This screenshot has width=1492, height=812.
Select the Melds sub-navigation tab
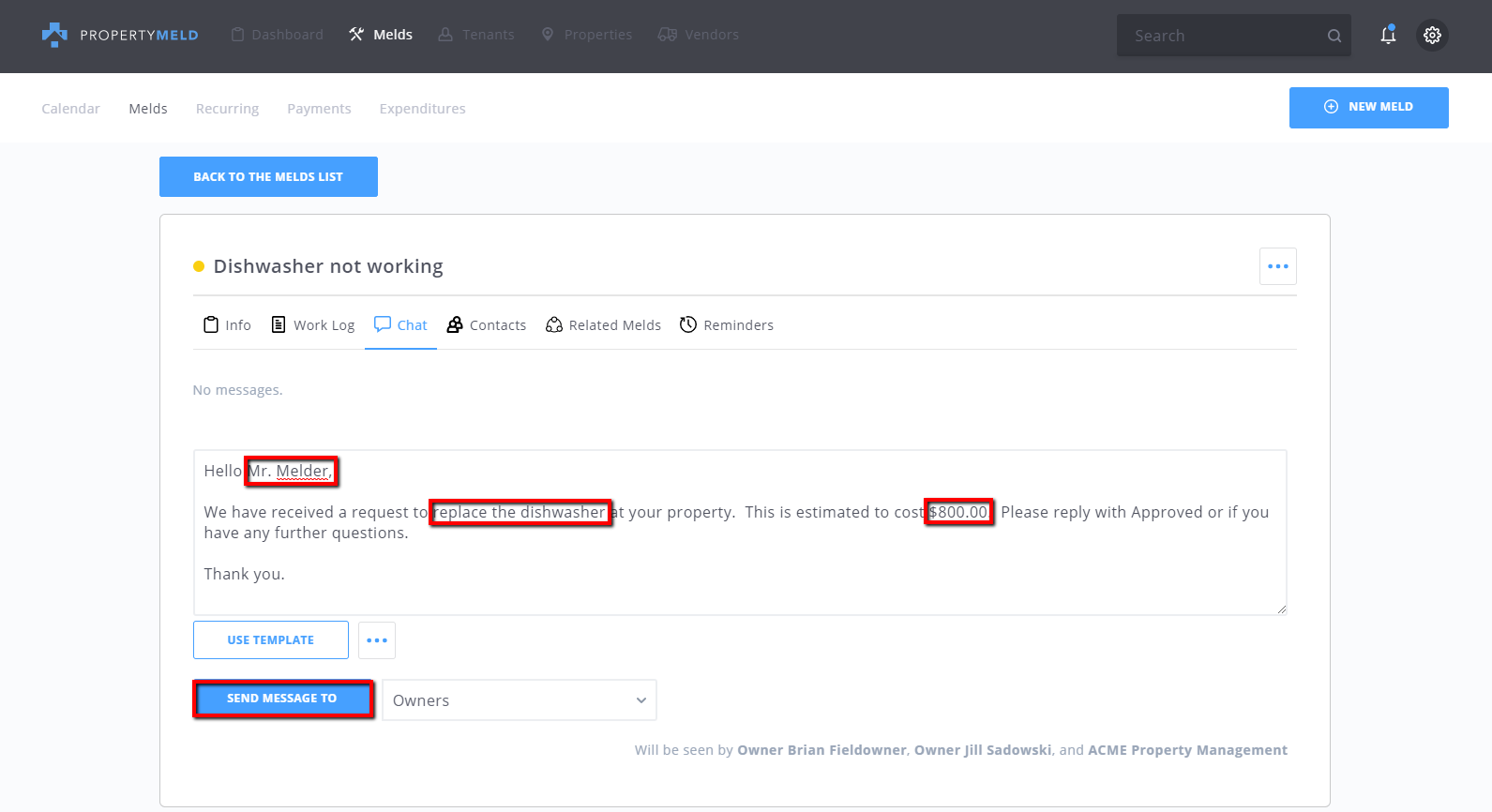(148, 109)
